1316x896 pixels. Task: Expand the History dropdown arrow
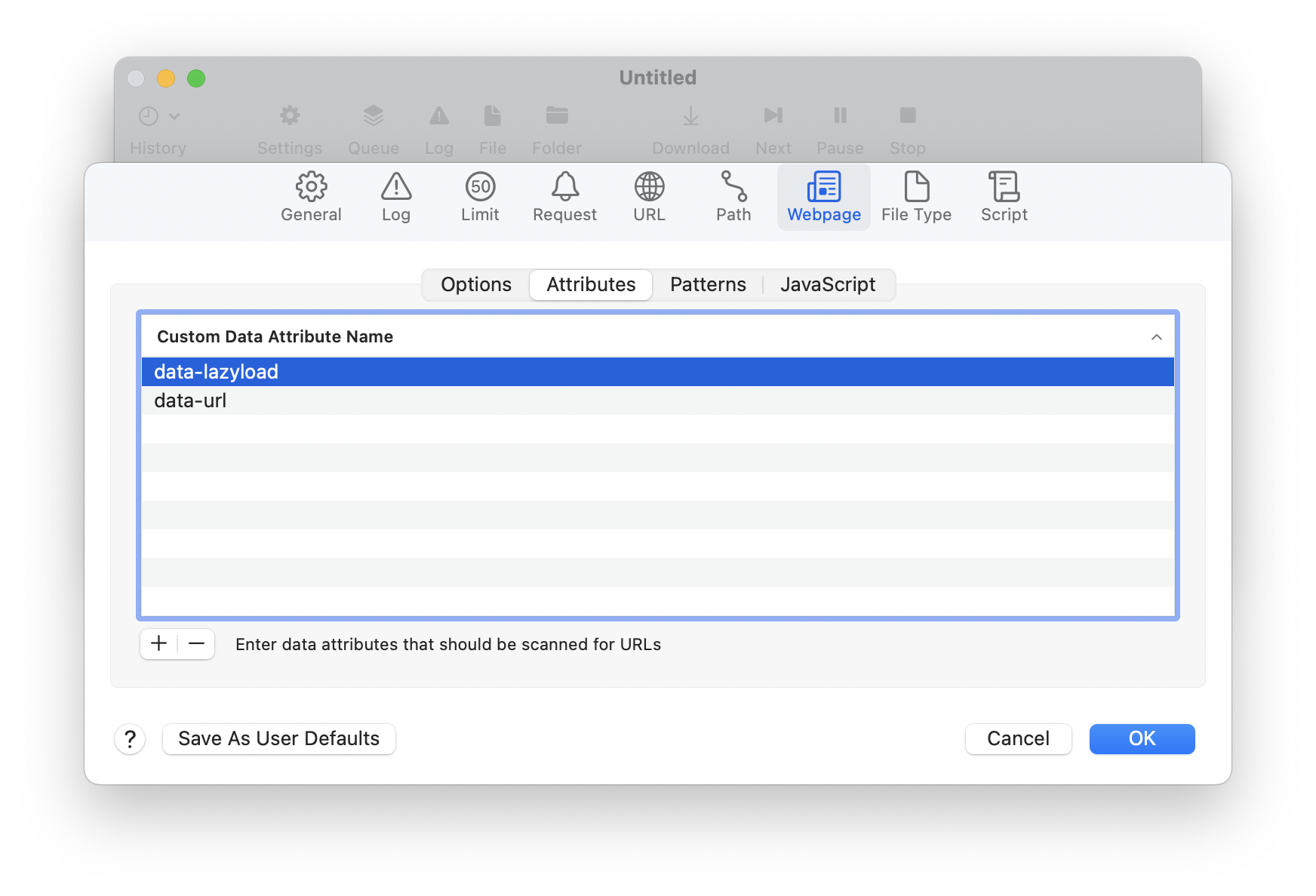(x=175, y=117)
